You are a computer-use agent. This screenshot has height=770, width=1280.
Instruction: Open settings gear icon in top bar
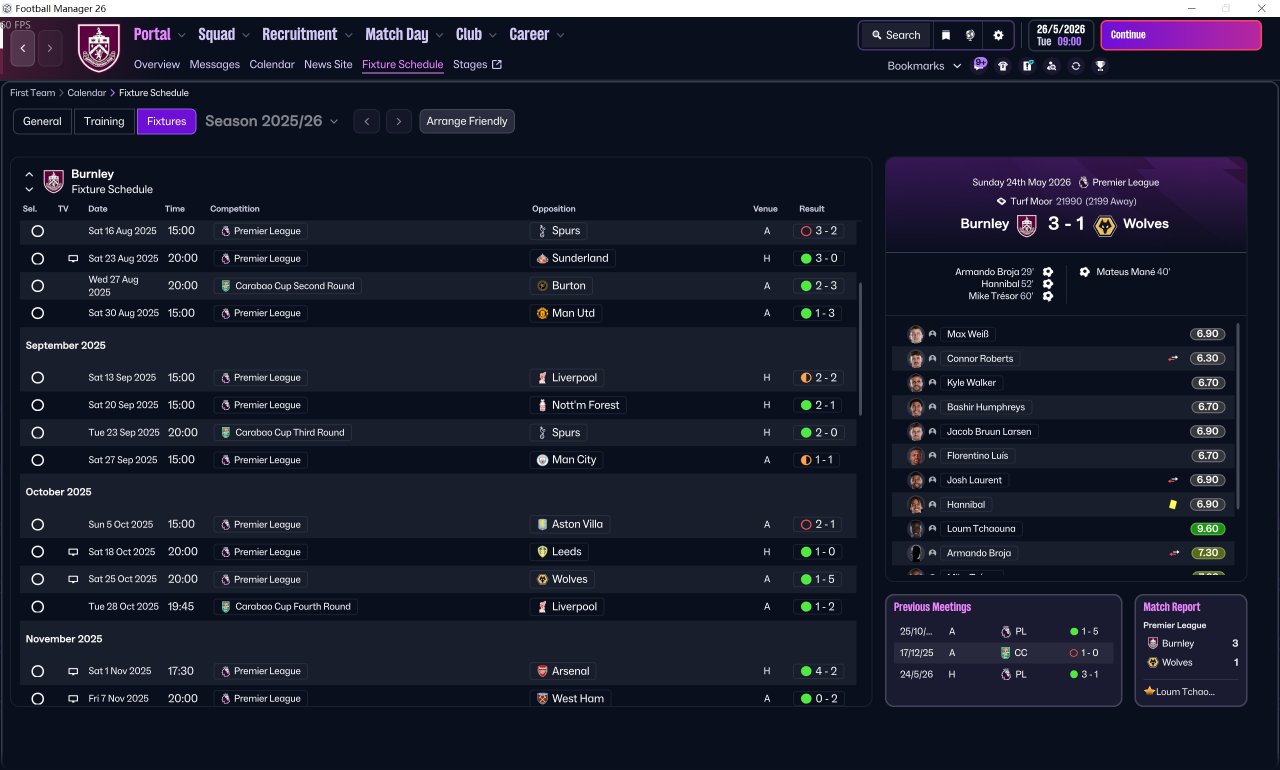click(998, 35)
